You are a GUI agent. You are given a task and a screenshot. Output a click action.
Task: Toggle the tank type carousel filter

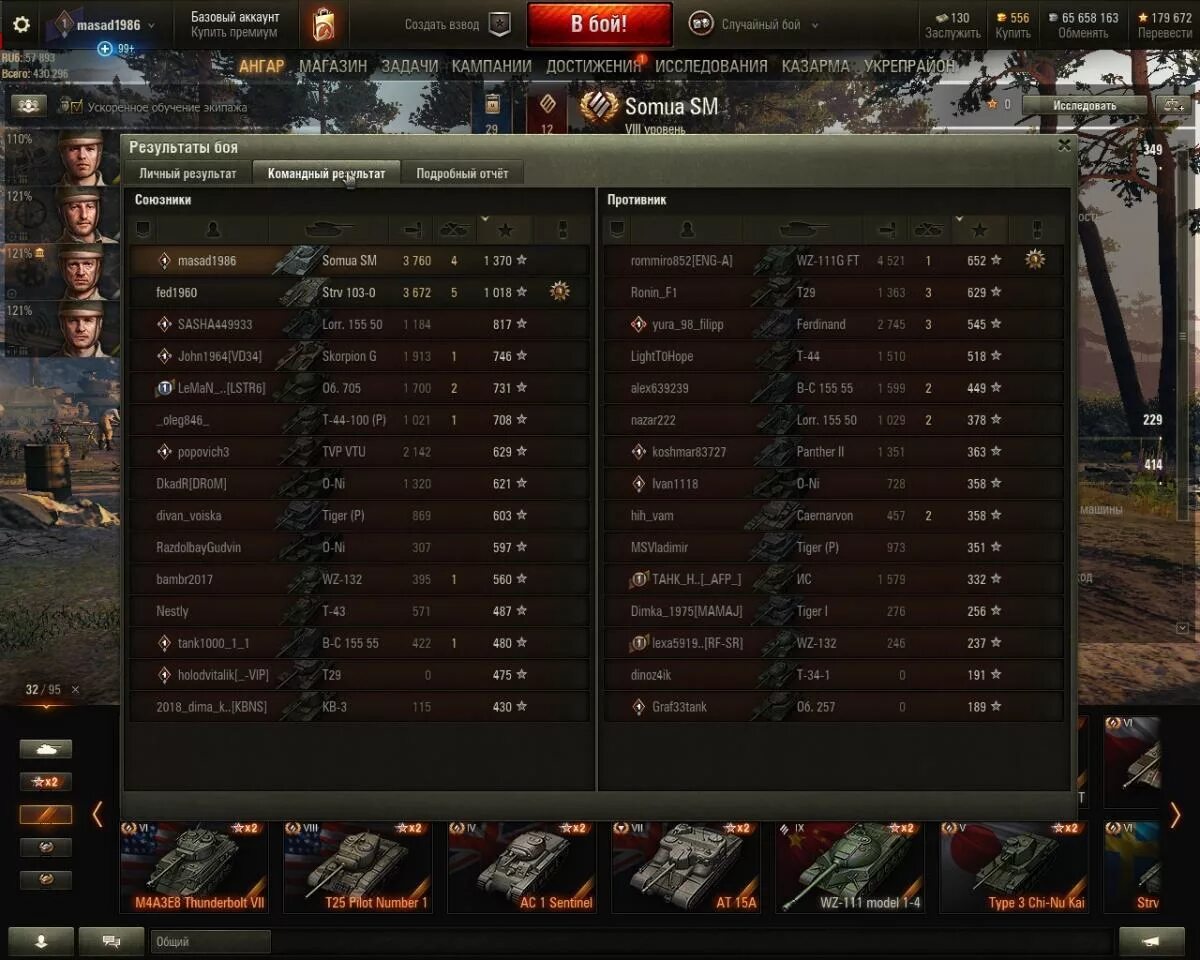coord(46,749)
